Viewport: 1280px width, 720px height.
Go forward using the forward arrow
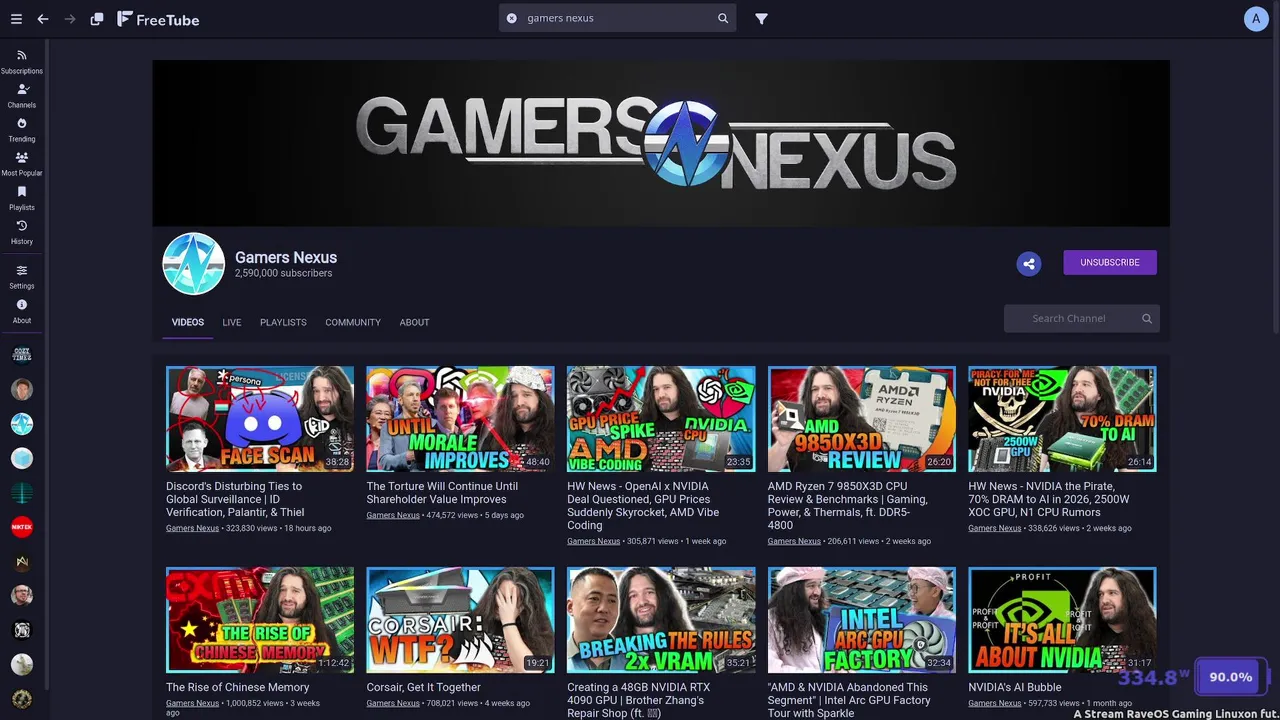70,19
